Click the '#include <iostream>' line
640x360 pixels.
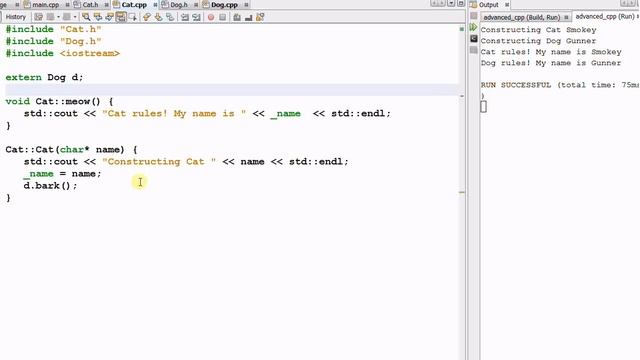62,53
